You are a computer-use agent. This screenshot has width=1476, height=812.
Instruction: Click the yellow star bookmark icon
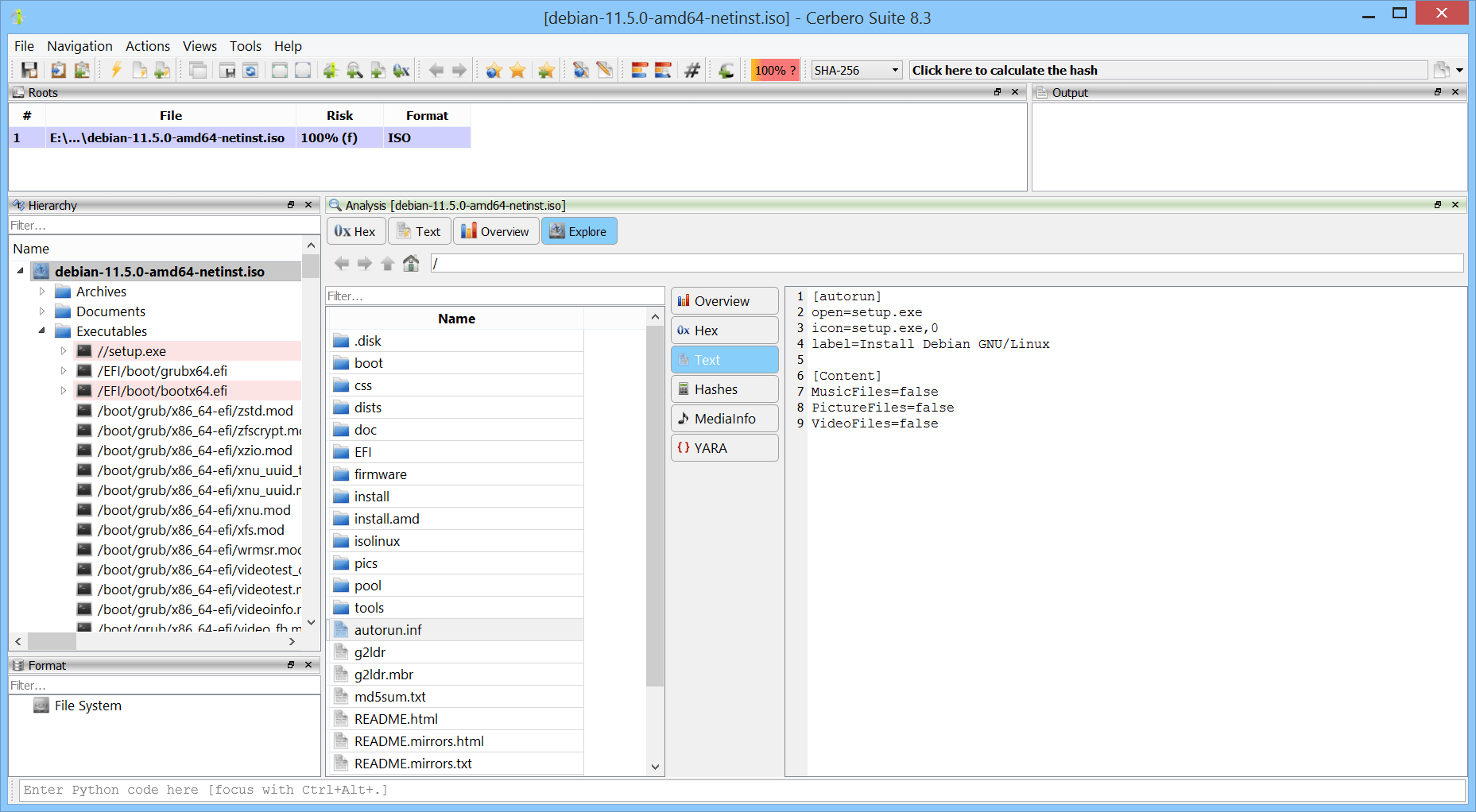(517, 70)
